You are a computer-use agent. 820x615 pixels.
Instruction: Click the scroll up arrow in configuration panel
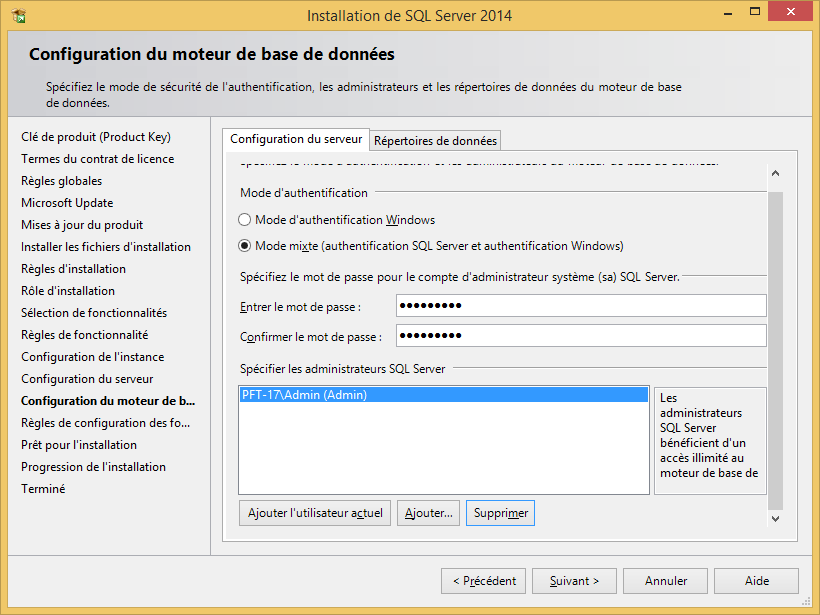[776, 173]
